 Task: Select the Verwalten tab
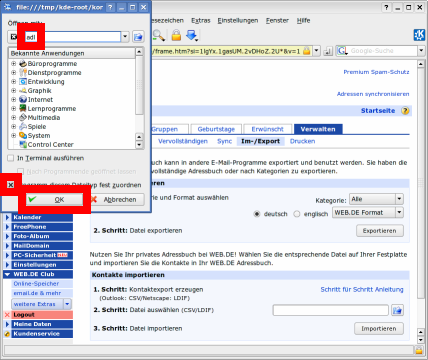point(318,129)
